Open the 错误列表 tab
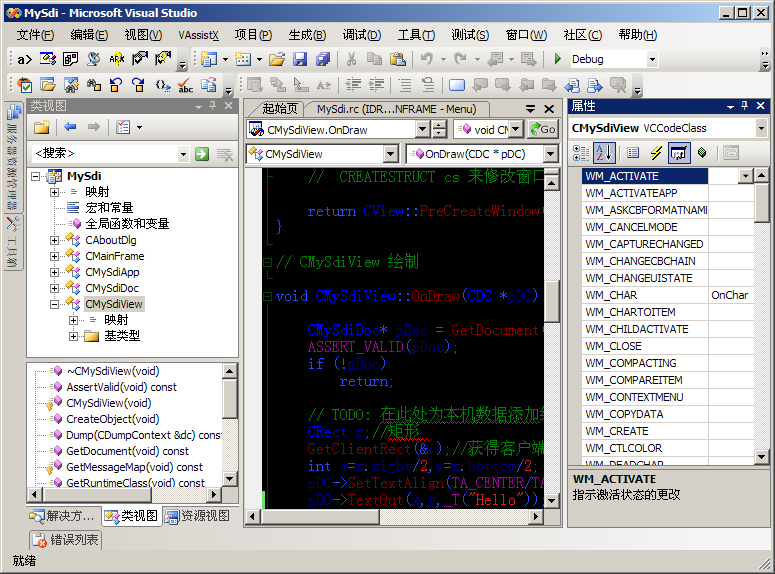 tap(66, 539)
